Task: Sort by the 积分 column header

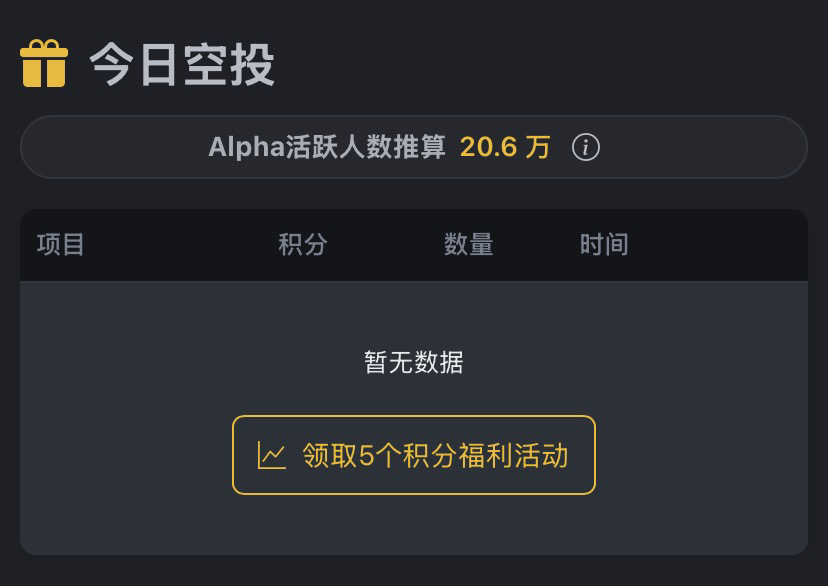Action: (303, 244)
